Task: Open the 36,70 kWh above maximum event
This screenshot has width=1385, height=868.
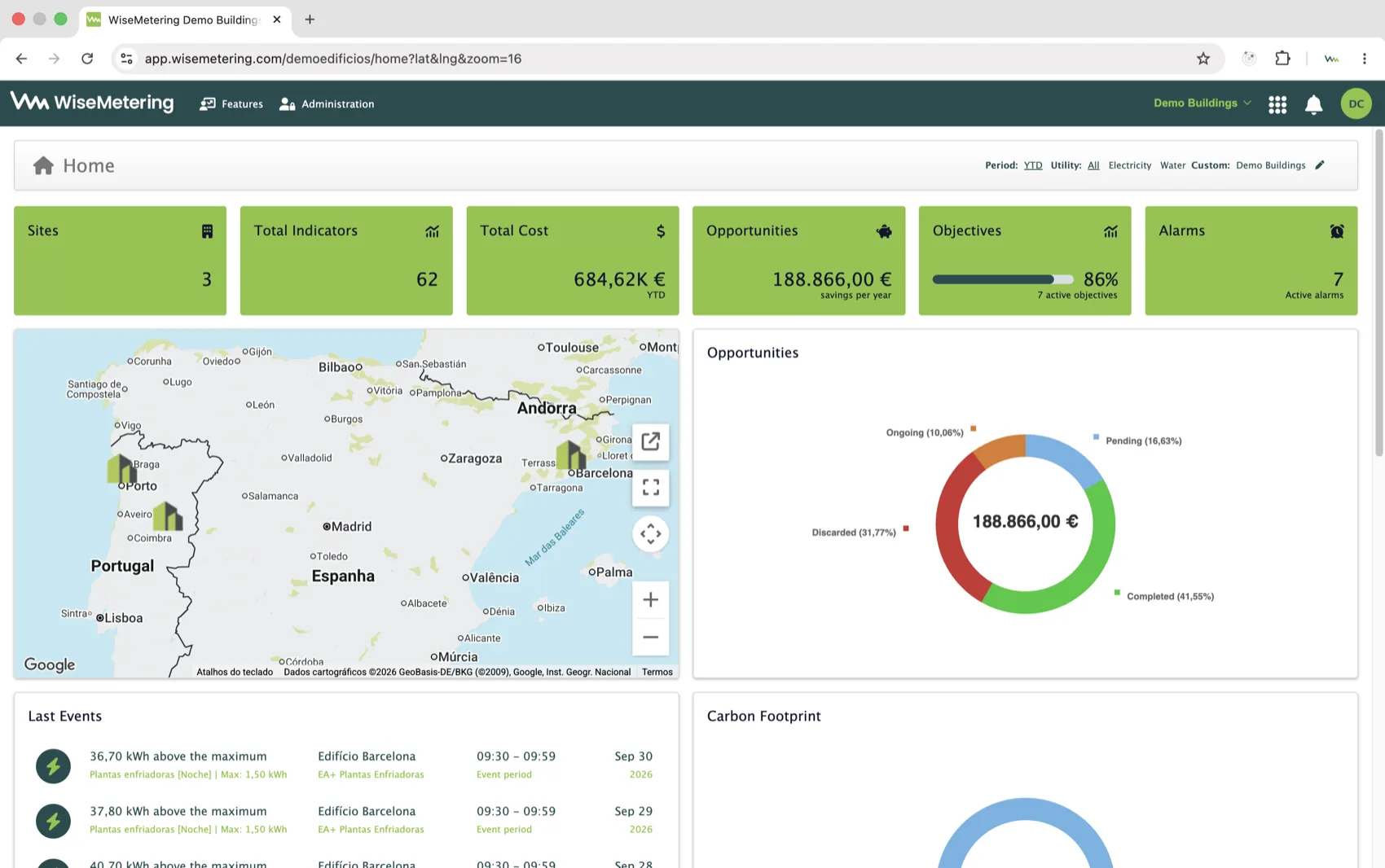Action: tap(346, 765)
